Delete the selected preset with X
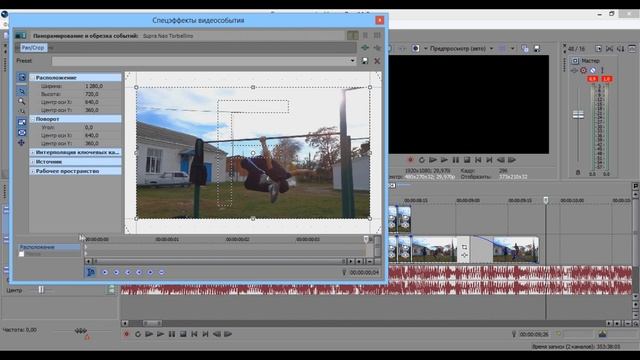 [377, 61]
